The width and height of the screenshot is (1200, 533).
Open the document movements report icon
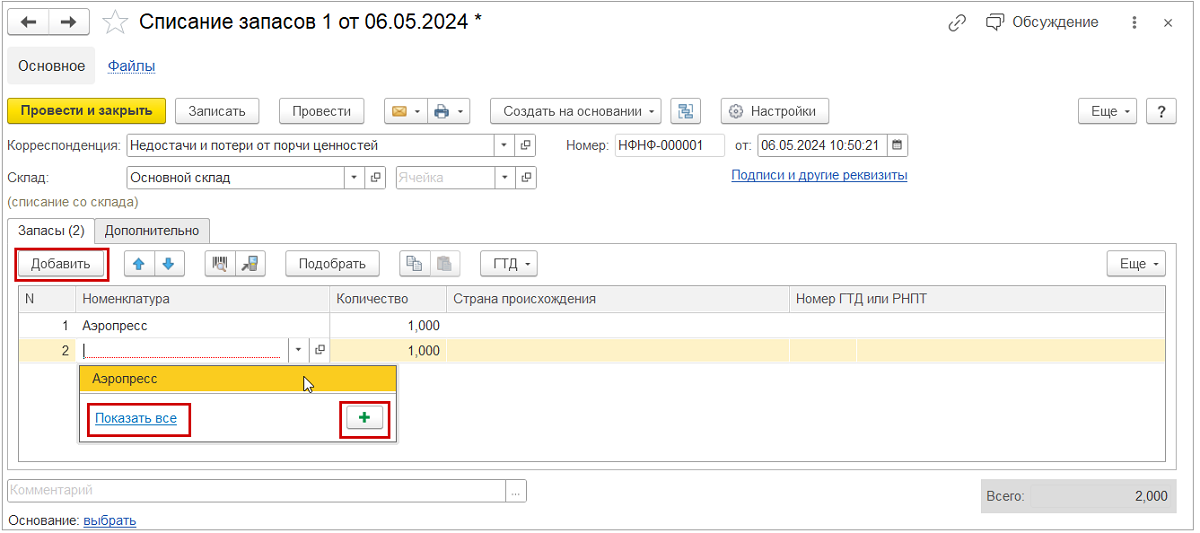coord(686,111)
